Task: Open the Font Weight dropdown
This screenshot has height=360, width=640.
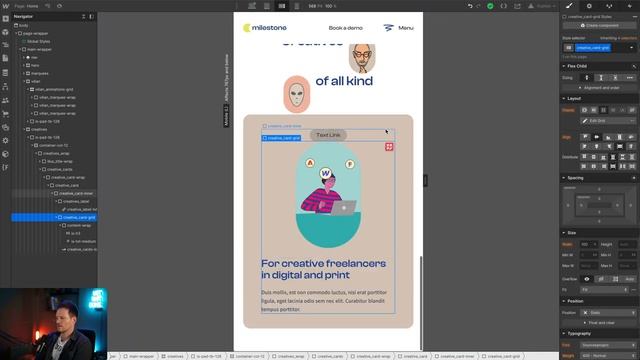Action: coord(608,356)
